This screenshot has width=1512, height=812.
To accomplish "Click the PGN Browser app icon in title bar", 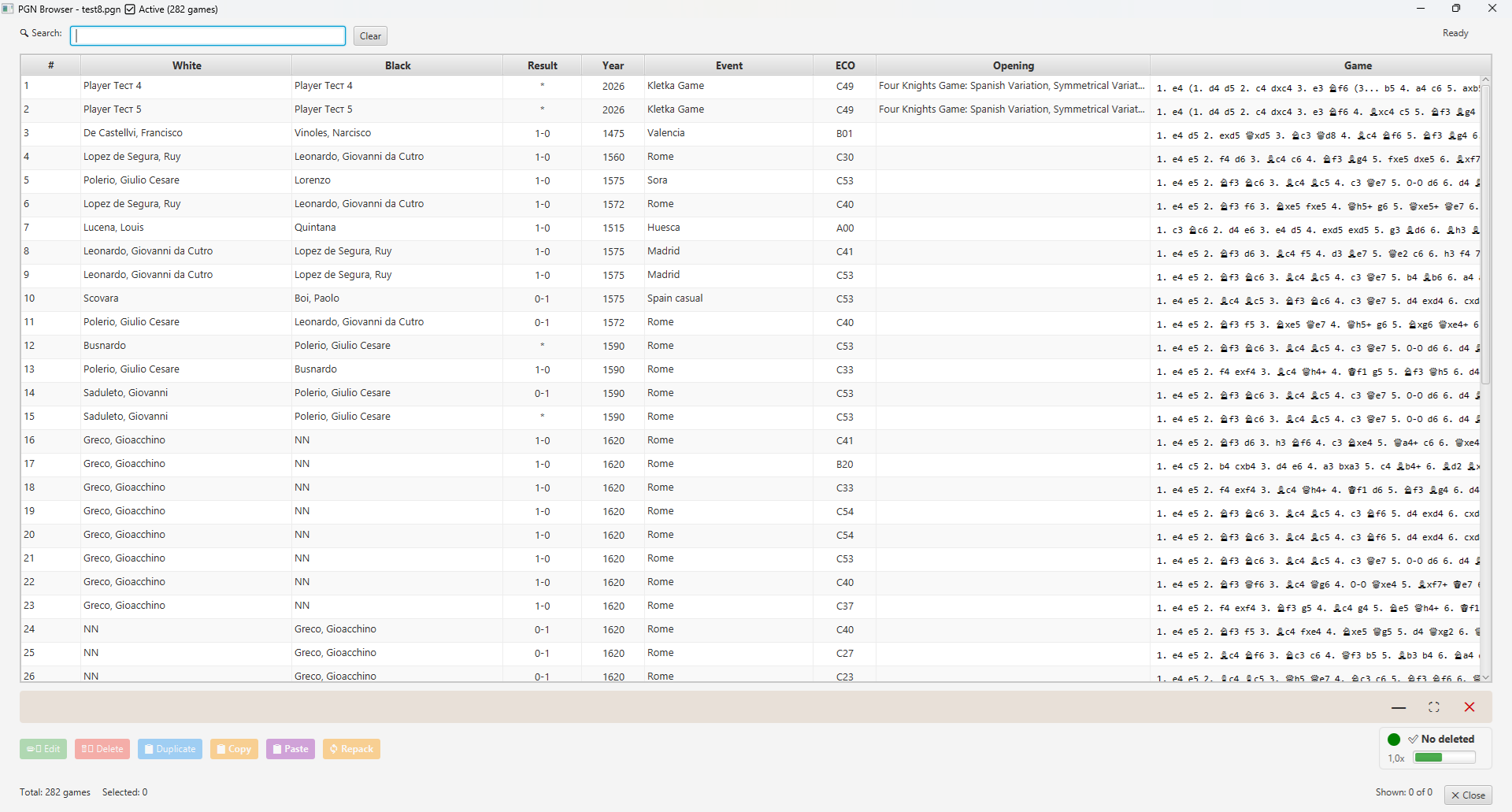I will coord(8,9).
